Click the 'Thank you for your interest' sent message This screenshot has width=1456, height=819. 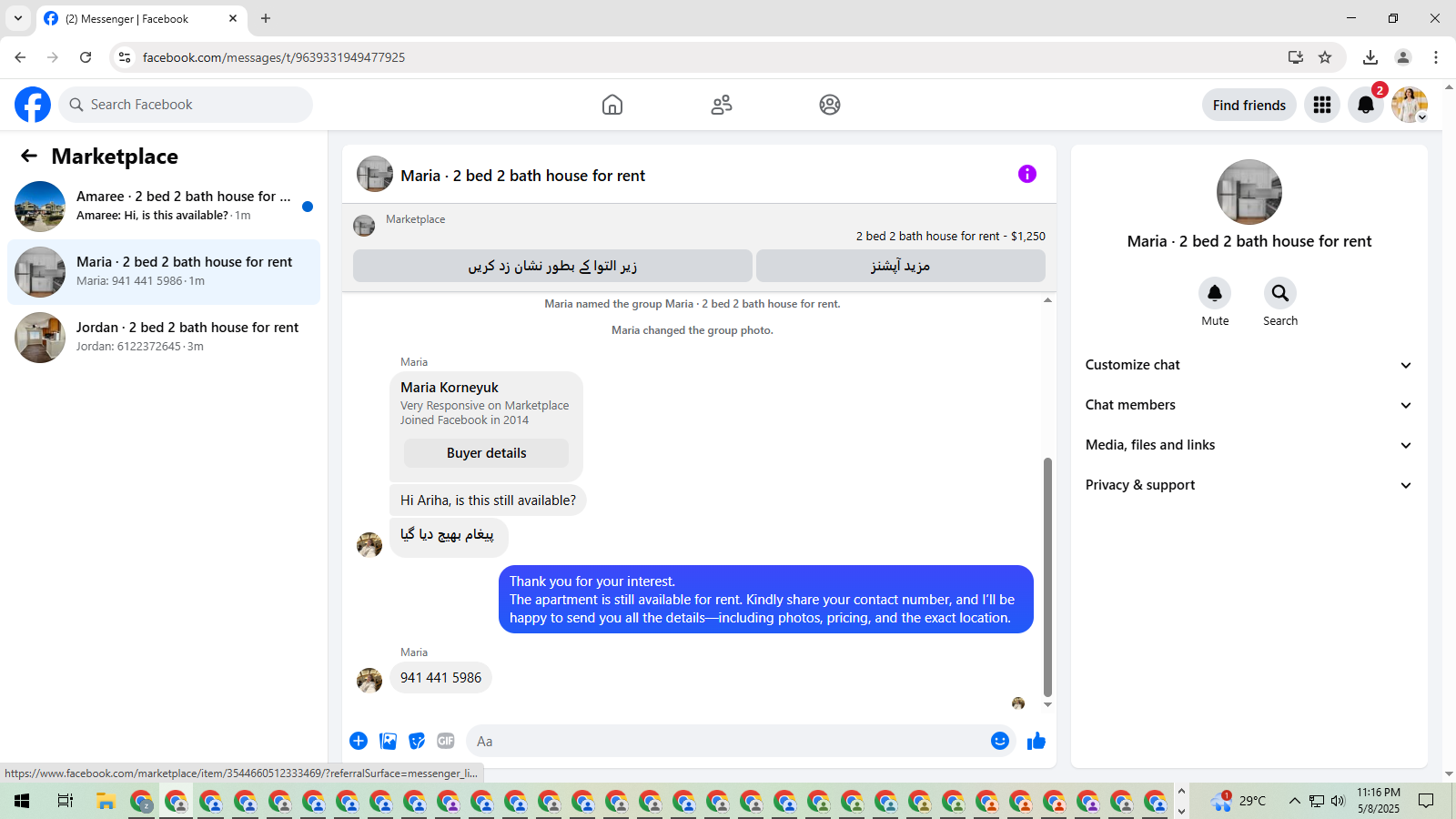pos(766,600)
